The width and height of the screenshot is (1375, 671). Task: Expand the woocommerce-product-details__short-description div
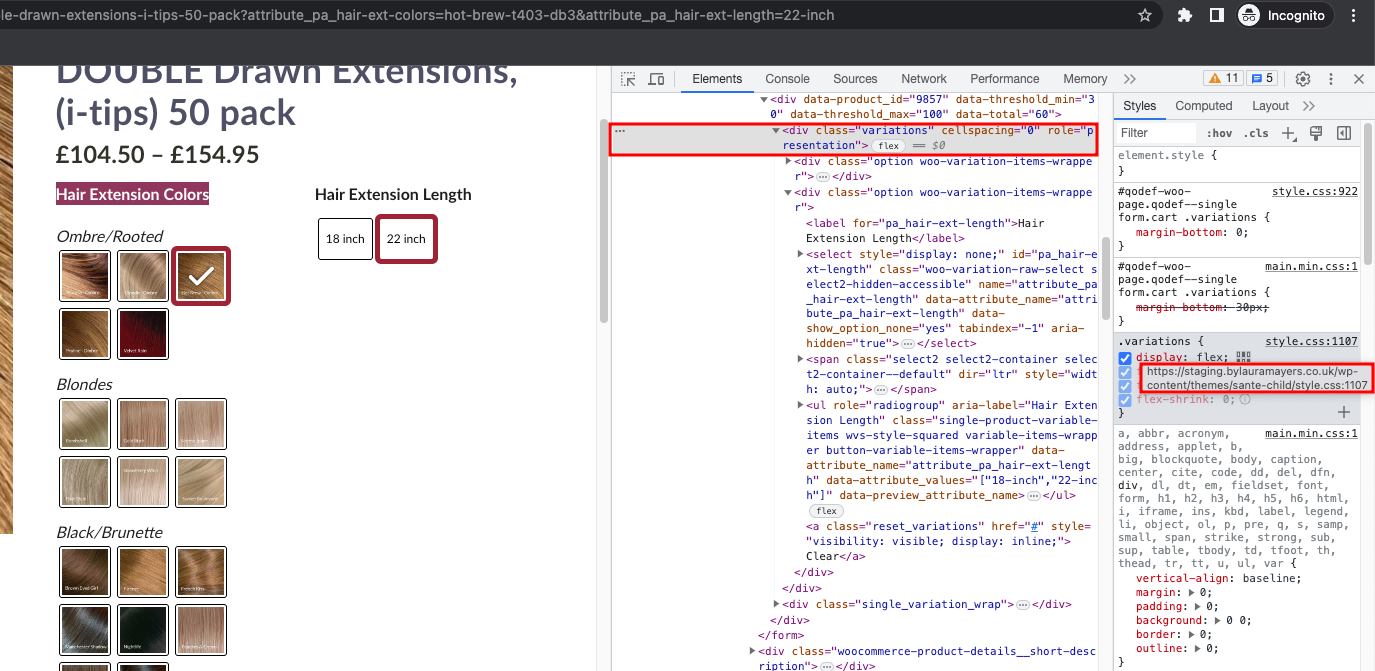(x=752, y=651)
